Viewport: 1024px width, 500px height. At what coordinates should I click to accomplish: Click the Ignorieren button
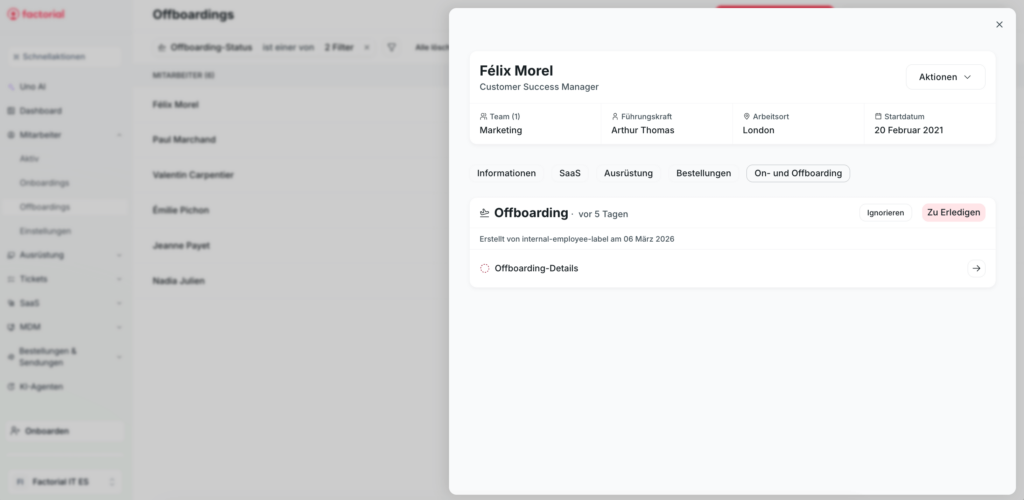(x=885, y=212)
